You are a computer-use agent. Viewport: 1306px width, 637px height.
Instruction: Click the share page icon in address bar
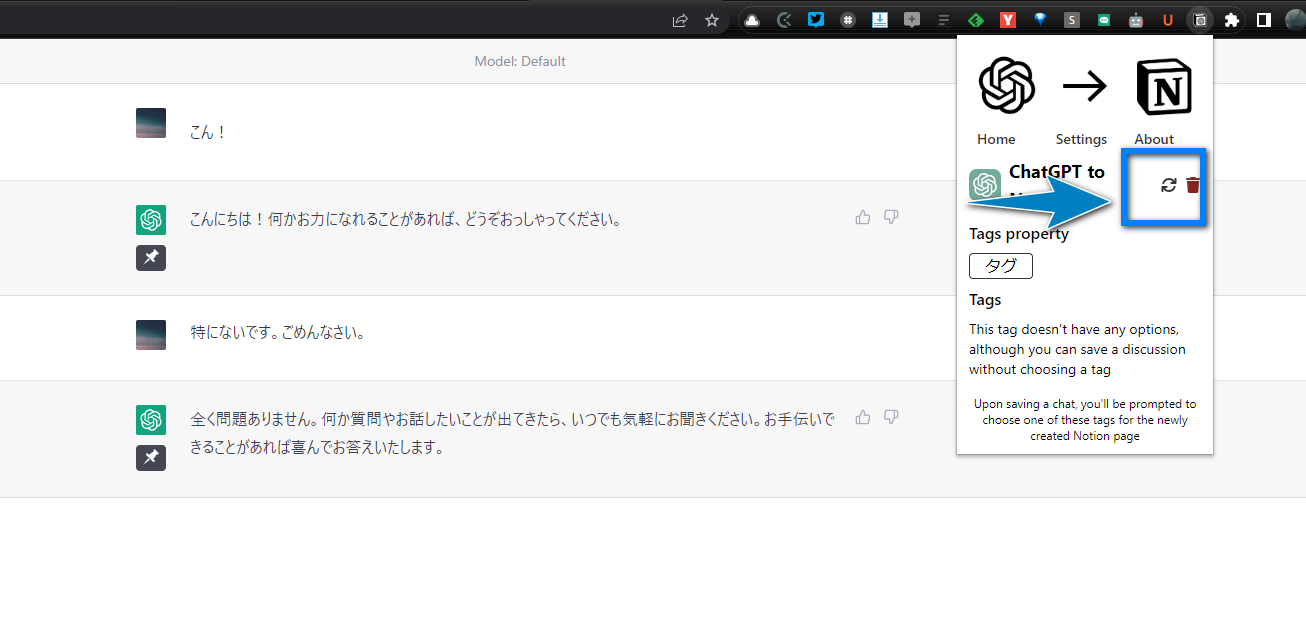(680, 19)
